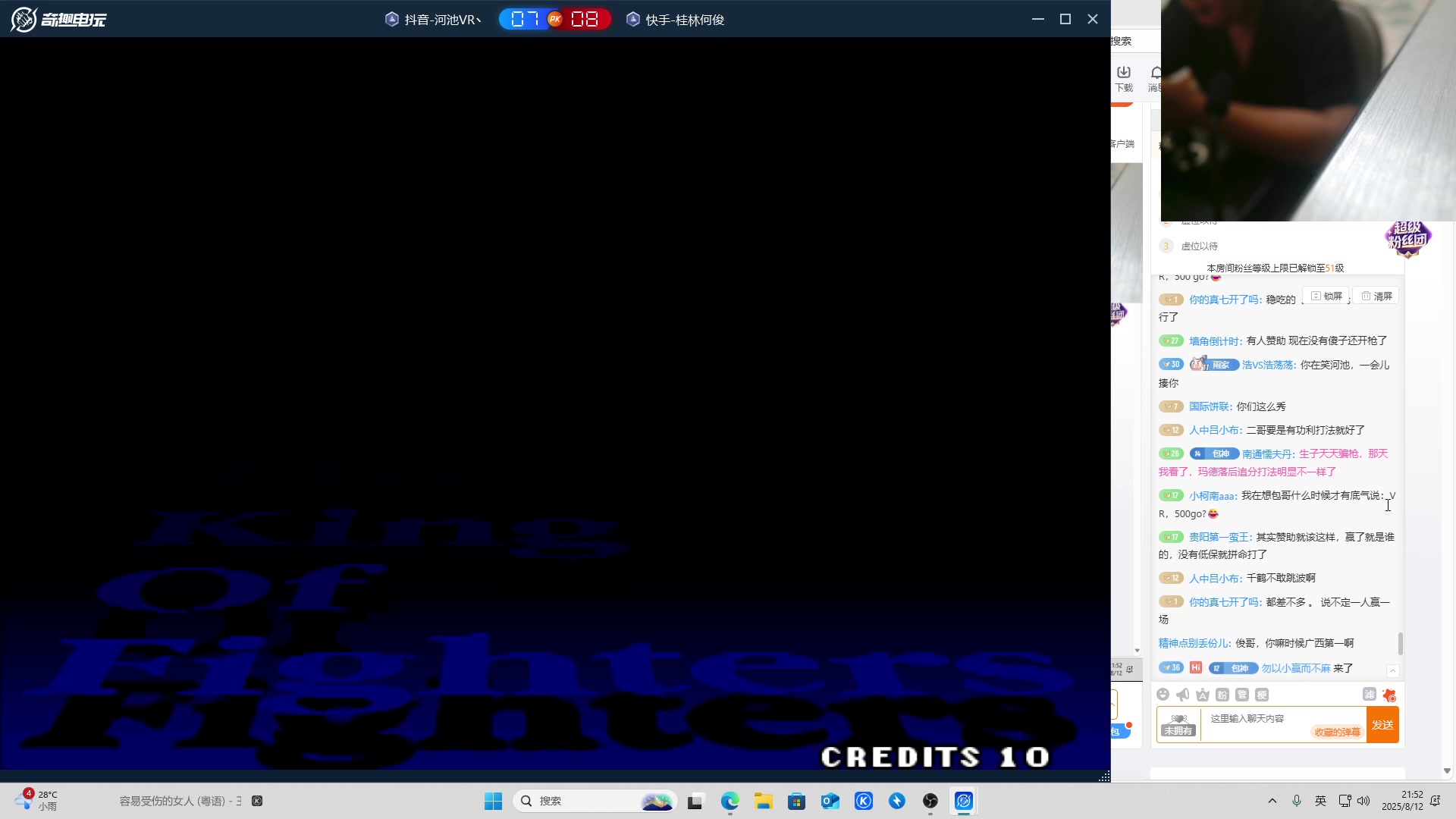
Task: Open Microsoft Store from the taskbar
Action: 796,801
